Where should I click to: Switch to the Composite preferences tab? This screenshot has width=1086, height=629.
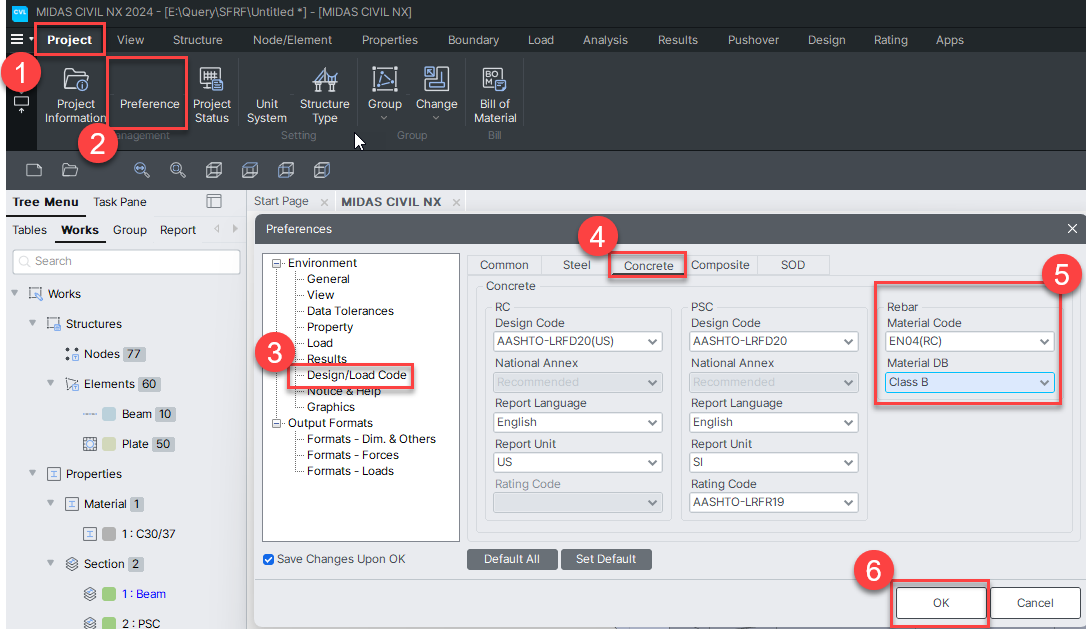(720, 265)
